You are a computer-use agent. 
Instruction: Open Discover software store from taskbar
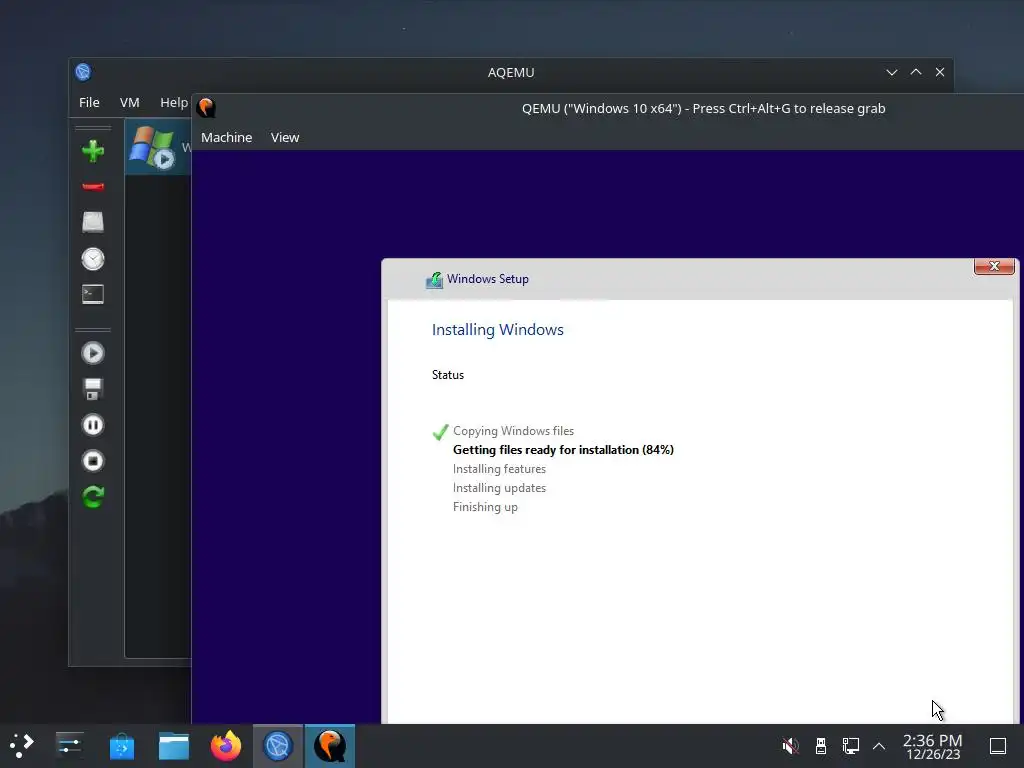point(121,746)
